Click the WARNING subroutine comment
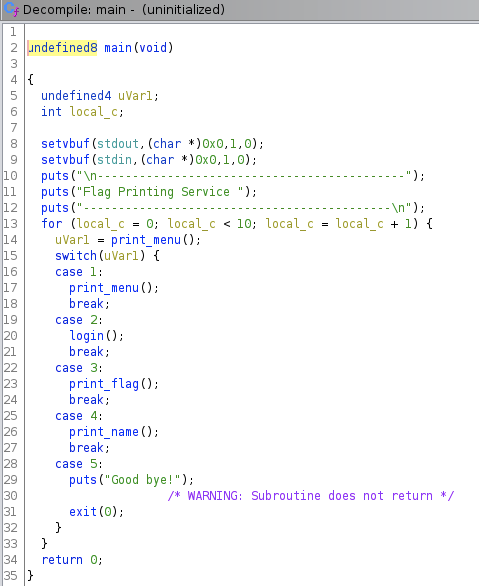 tap(311, 496)
